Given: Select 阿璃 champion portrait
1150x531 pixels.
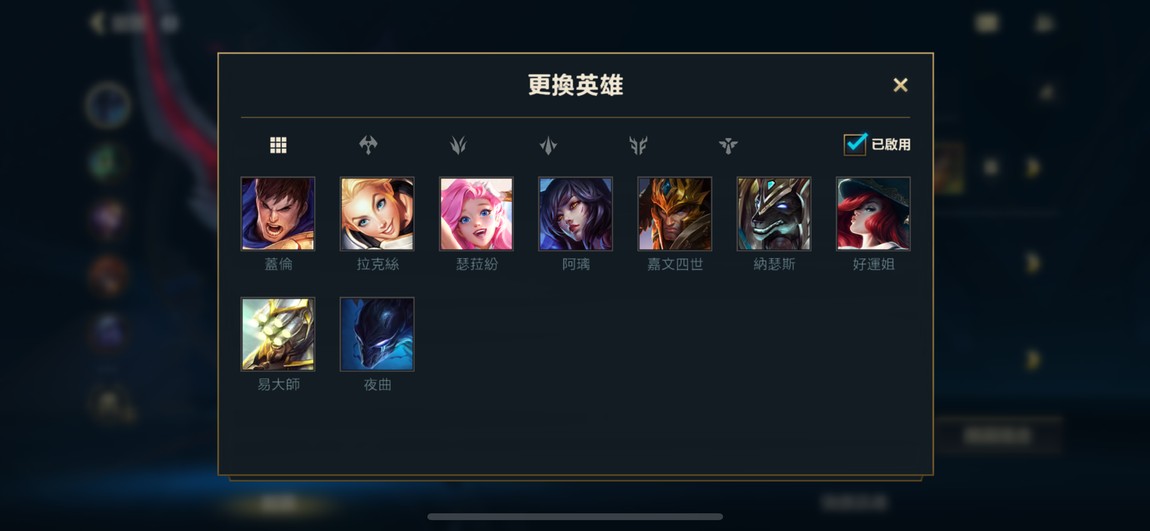Looking at the screenshot, I should (x=575, y=213).
